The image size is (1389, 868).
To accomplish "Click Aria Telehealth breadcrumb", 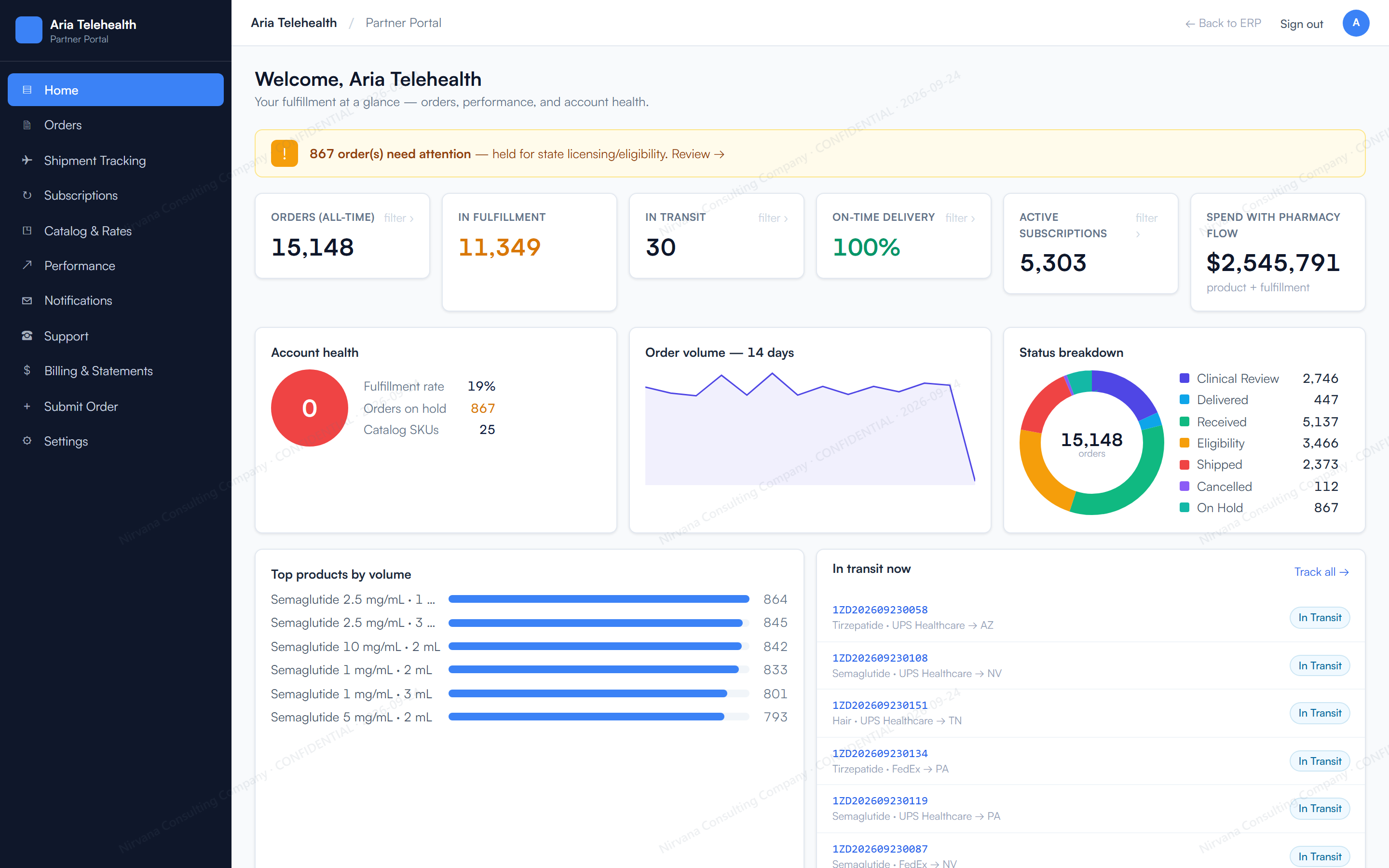I will coord(294,23).
